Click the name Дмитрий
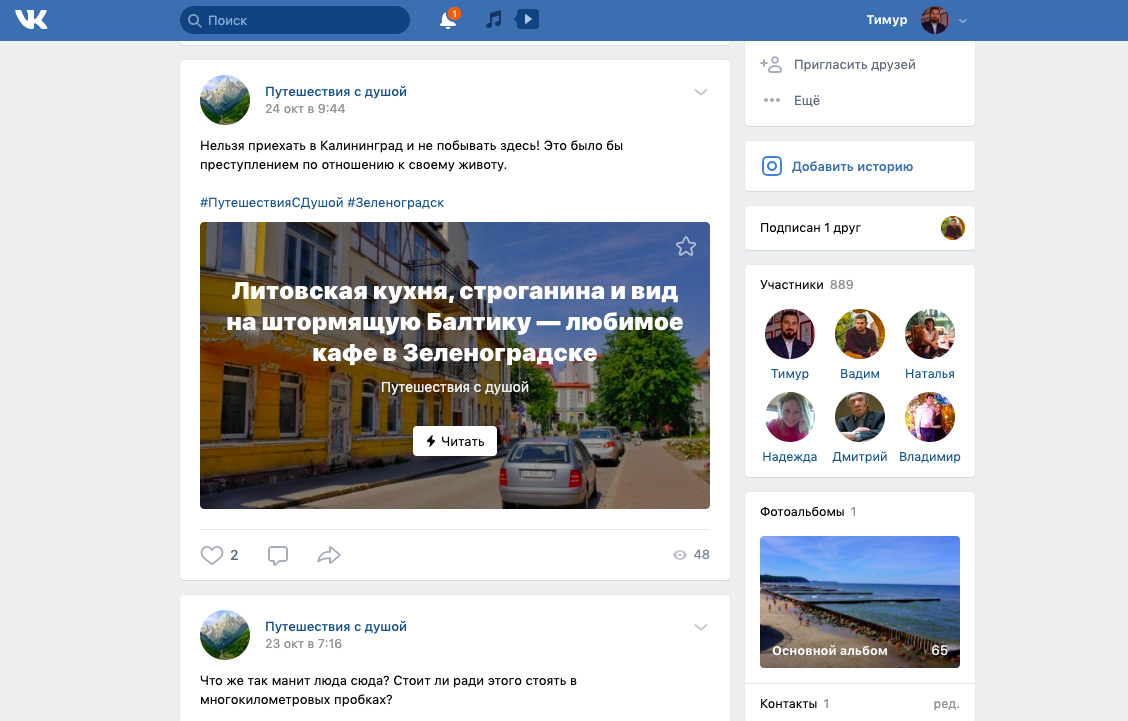Screen dimensions: 1128x721 tap(860, 457)
